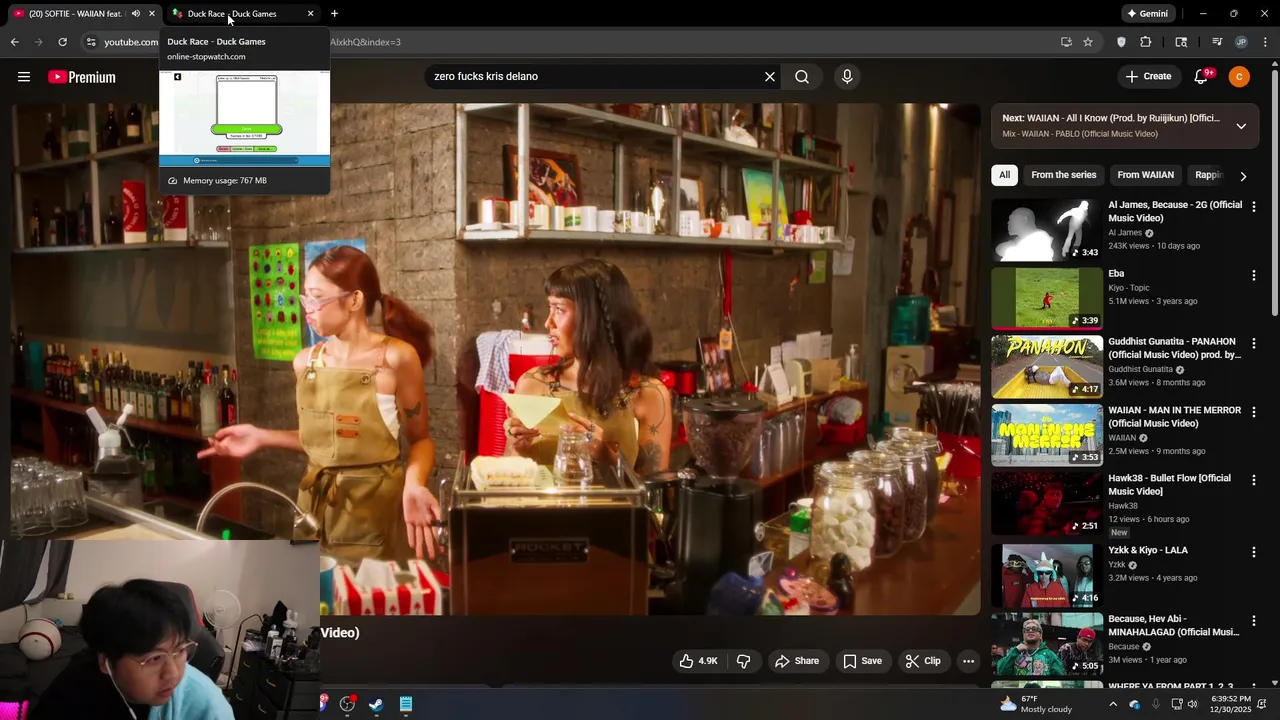Open the account avatar menu
The height and width of the screenshot is (720, 1280).
point(1239,76)
